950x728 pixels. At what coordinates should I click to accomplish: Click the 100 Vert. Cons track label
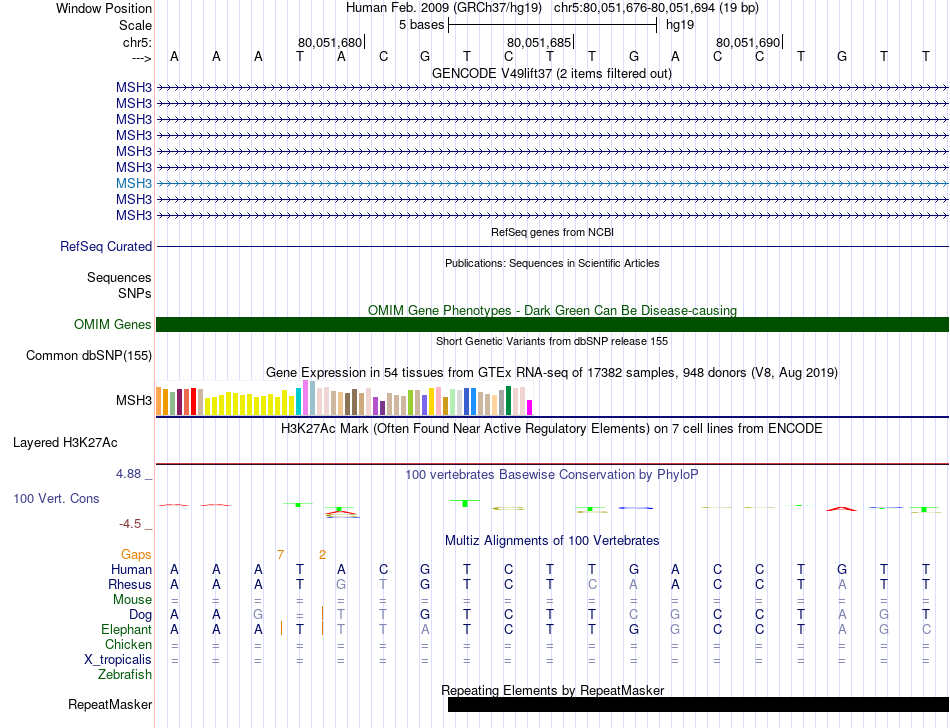click(56, 498)
